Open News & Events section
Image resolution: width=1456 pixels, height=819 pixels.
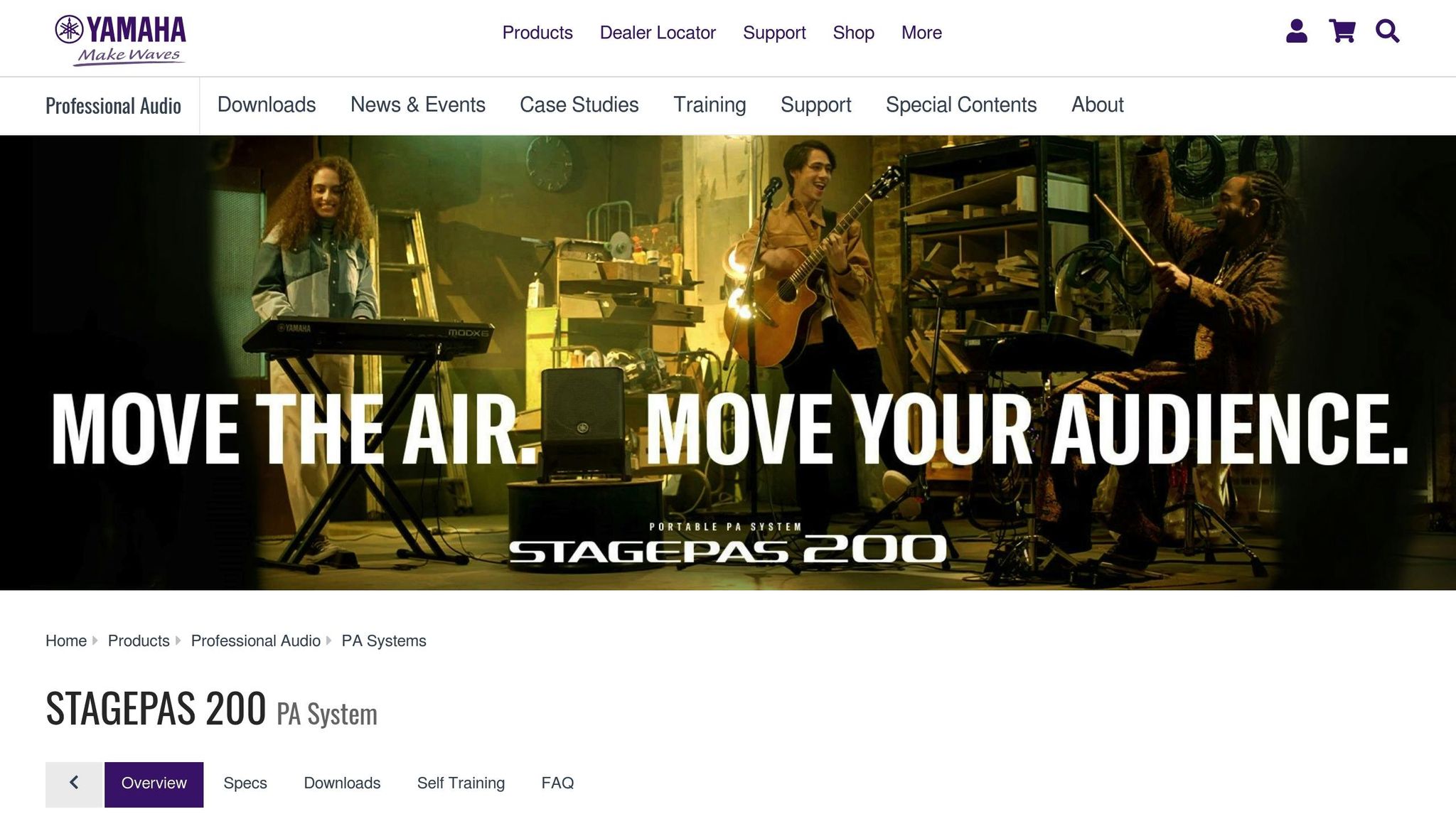418,105
